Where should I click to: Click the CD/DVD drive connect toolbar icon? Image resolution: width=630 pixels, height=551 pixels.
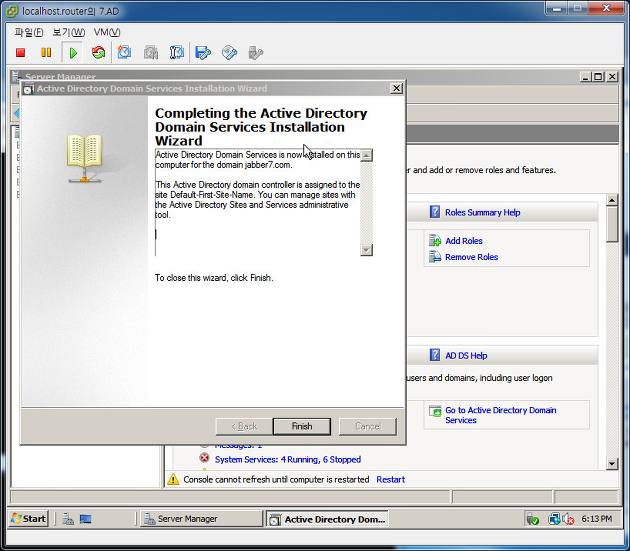point(229,53)
